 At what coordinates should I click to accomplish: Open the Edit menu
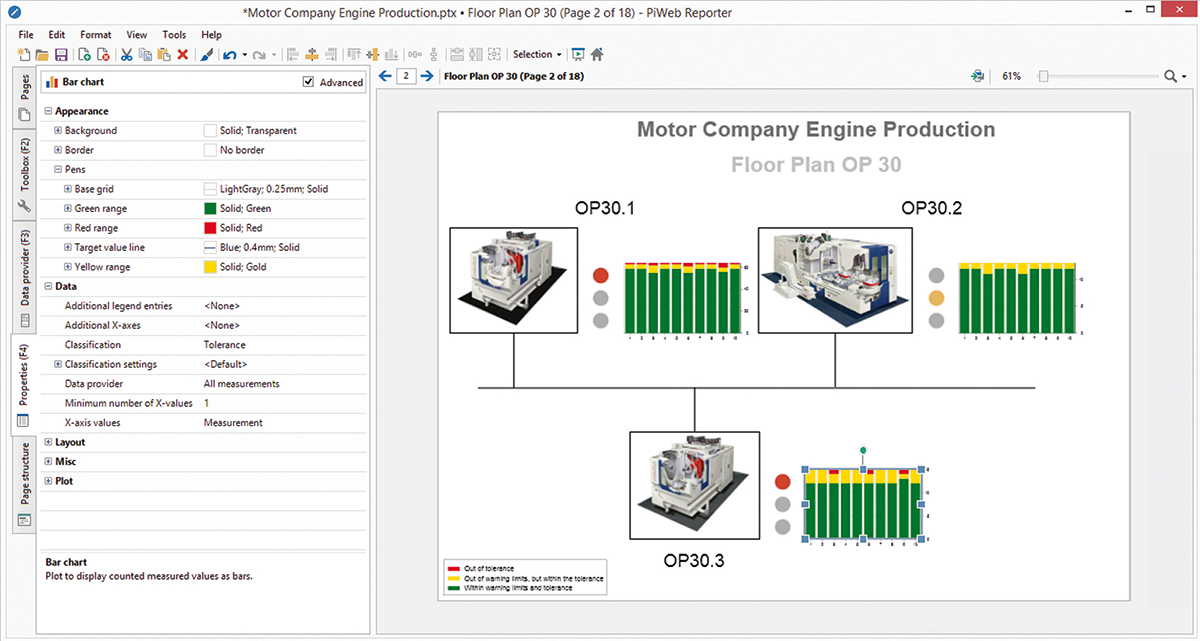point(57,35)
